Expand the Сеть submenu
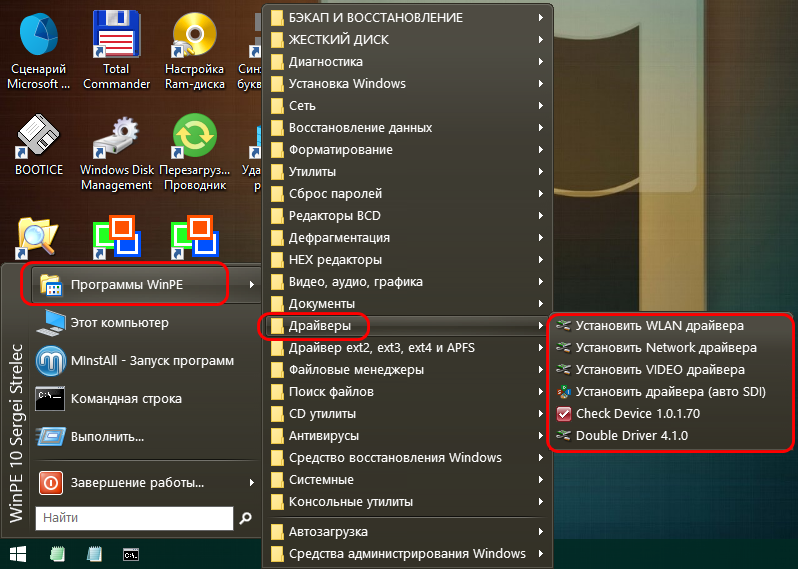This screenshot has width=798, height=569. click(407, 106)
